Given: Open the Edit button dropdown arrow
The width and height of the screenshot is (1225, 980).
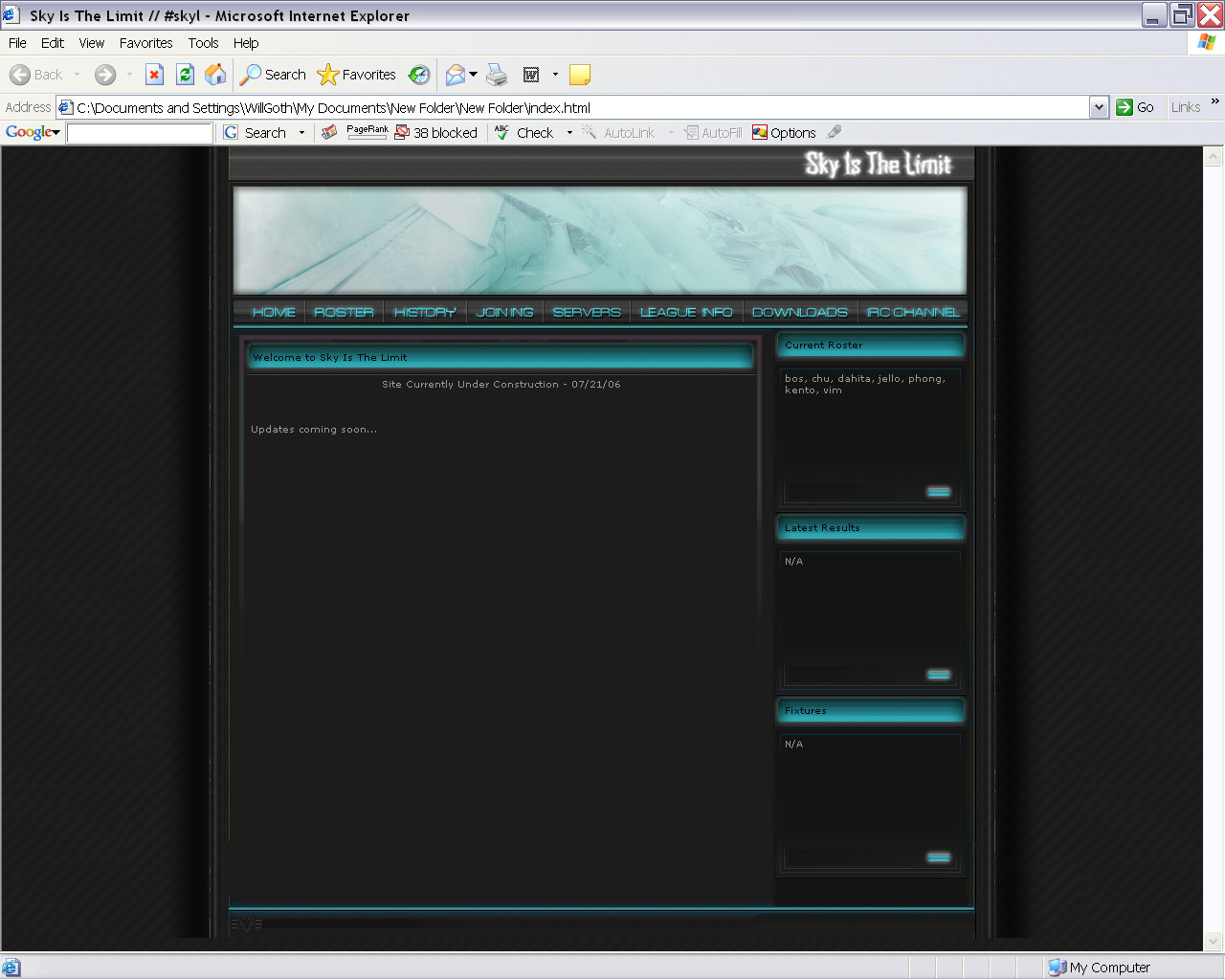Looking at the screenshot, I should pyautogui.click(x=555, y=75).
